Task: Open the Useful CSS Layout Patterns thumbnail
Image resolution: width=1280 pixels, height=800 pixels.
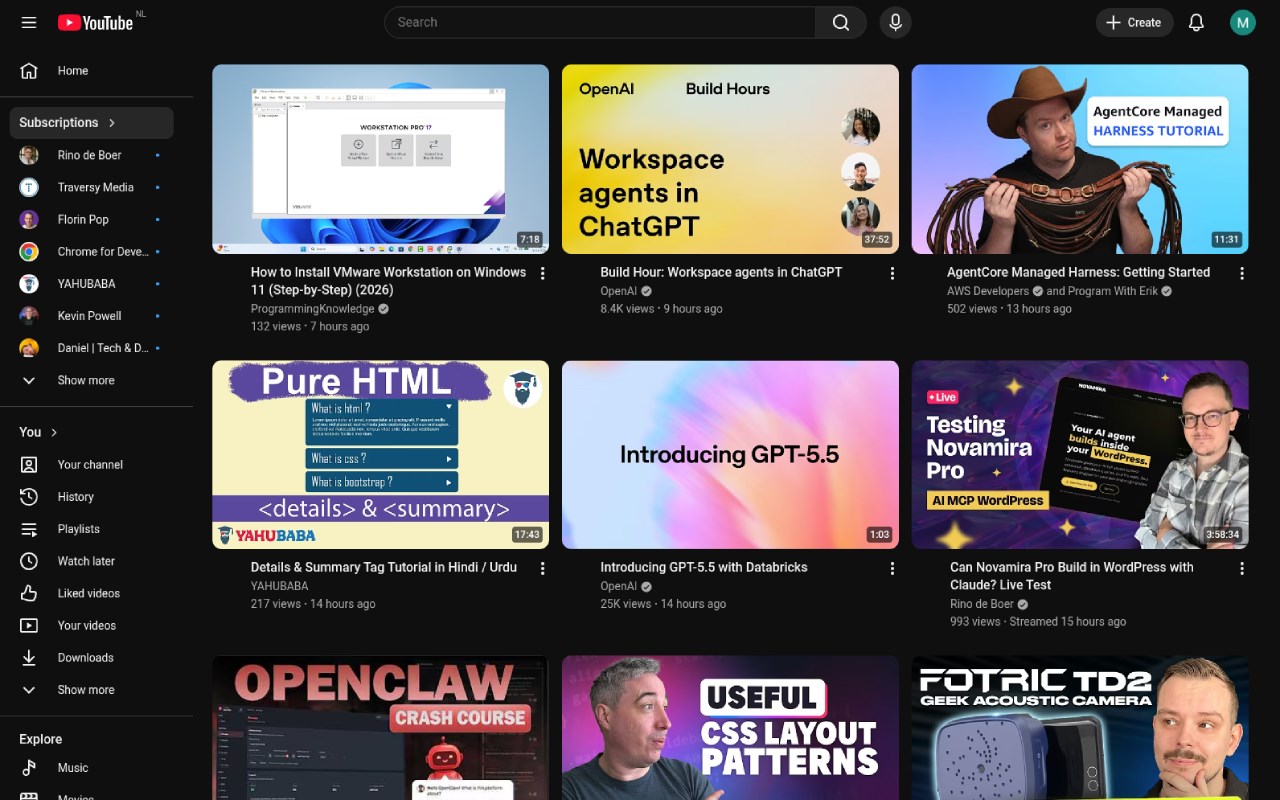Action: [730, 727]
